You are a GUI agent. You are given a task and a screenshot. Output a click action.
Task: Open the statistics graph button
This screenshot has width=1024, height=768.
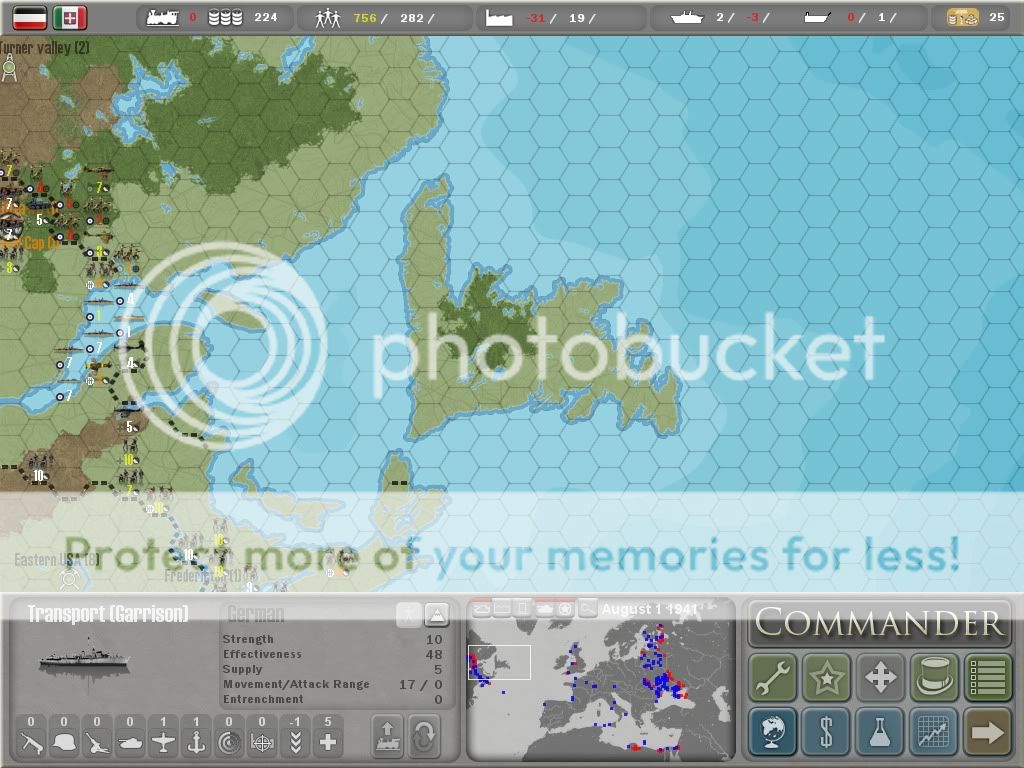point(935,731)
